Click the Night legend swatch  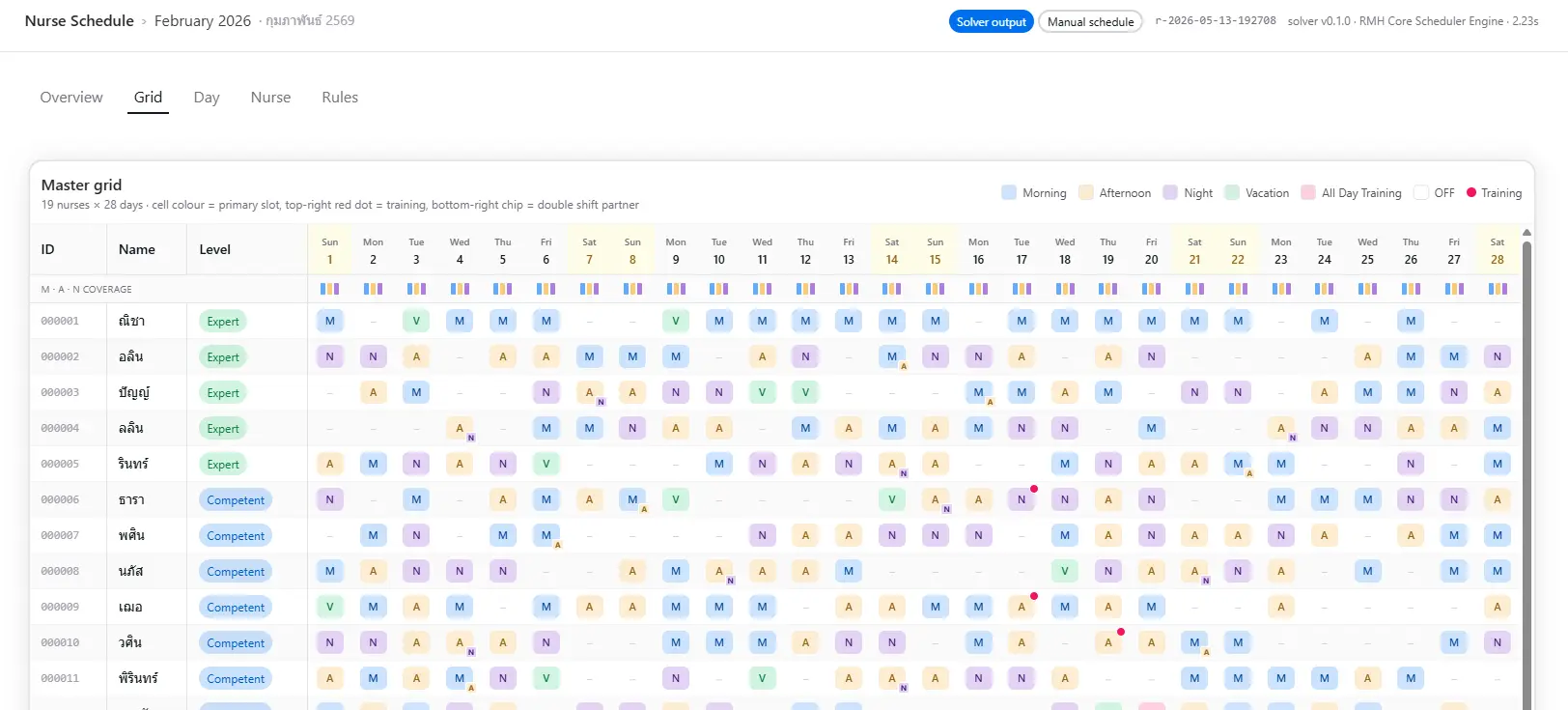1170,192
